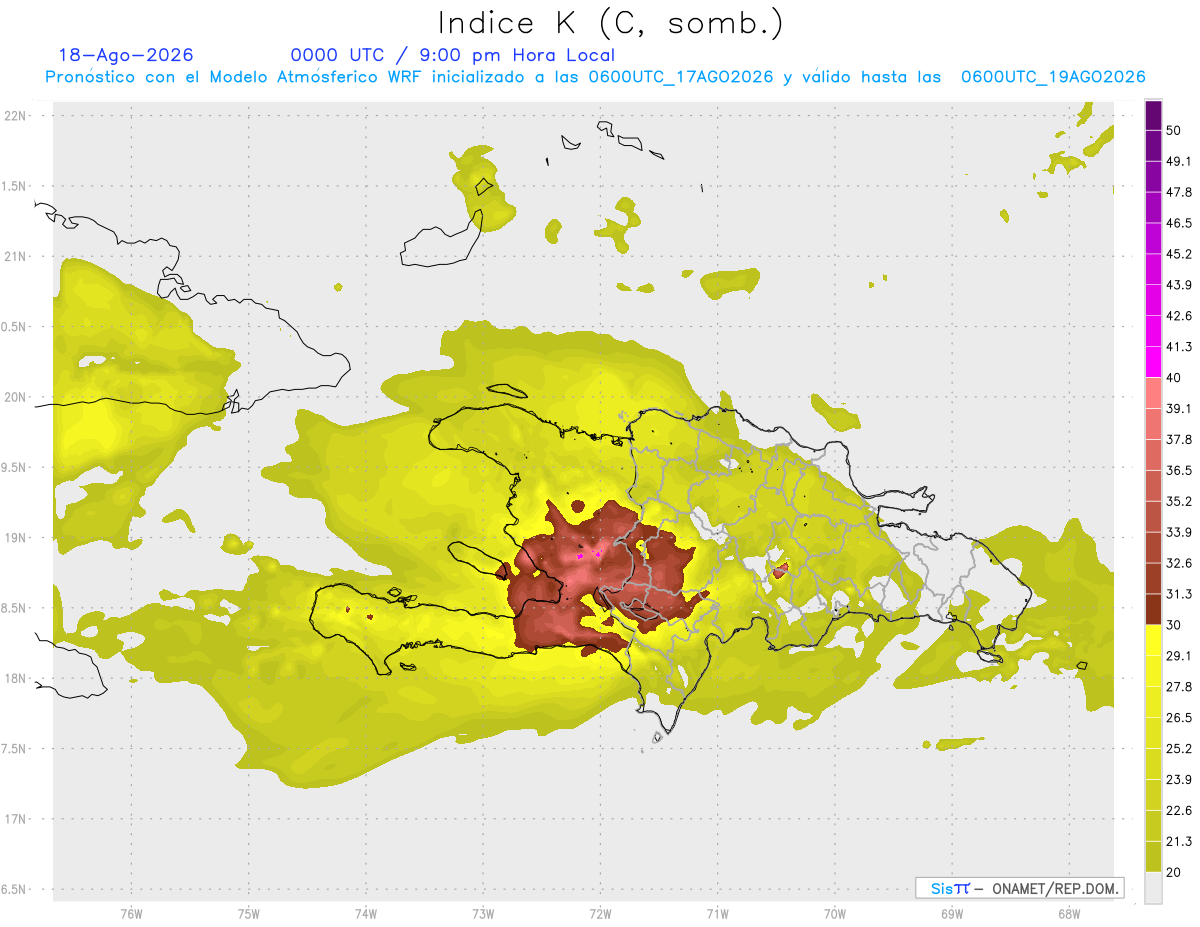This screenshot has height=927, width=1200.
Task: Click the valid-until time "0600UTC_19AGO2026"
Action: coord(1053,77)
